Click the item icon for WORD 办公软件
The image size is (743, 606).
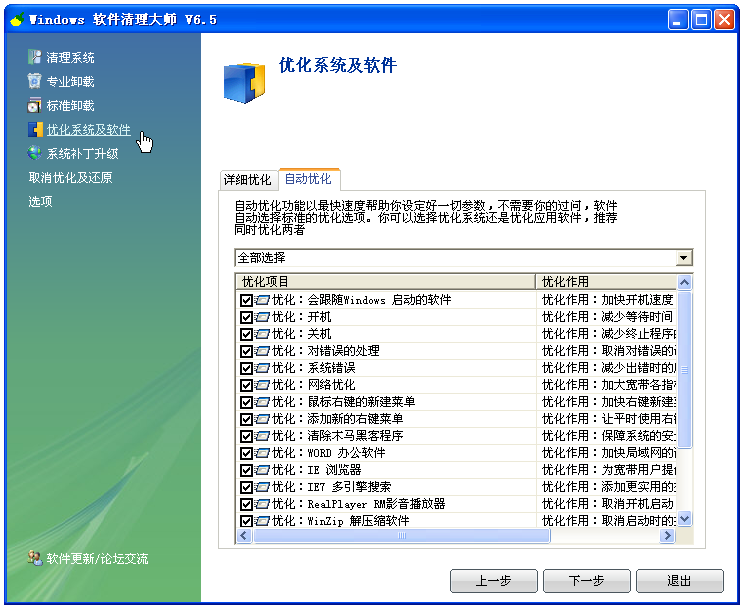point(262,453)
